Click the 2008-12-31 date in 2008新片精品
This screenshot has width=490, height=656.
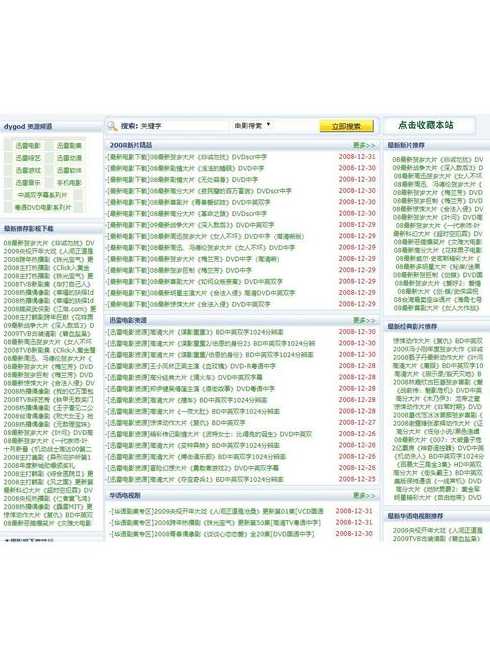[357, 156]
